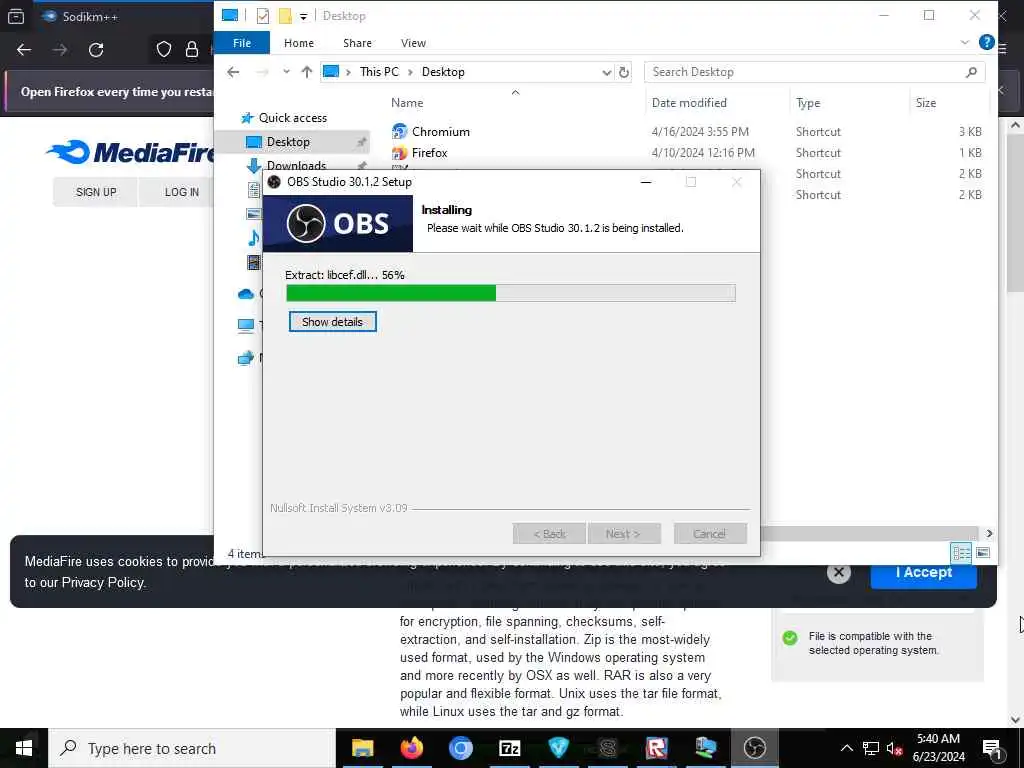Click LOG IN on MediaFire
The image size is (1024, 768).
pyautogui.click(x=182, y=192)
